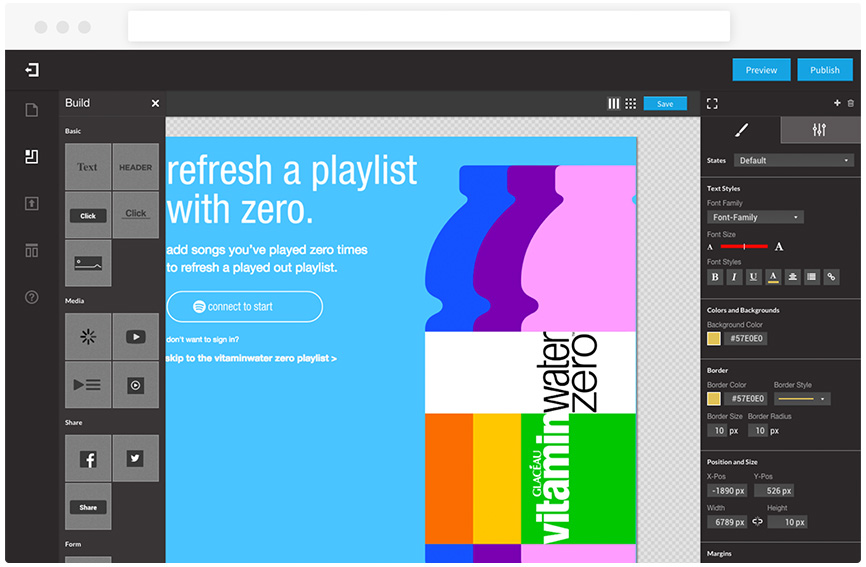866x567 pixels.
Task: Add a Text element tile
Action: point(88,167)
